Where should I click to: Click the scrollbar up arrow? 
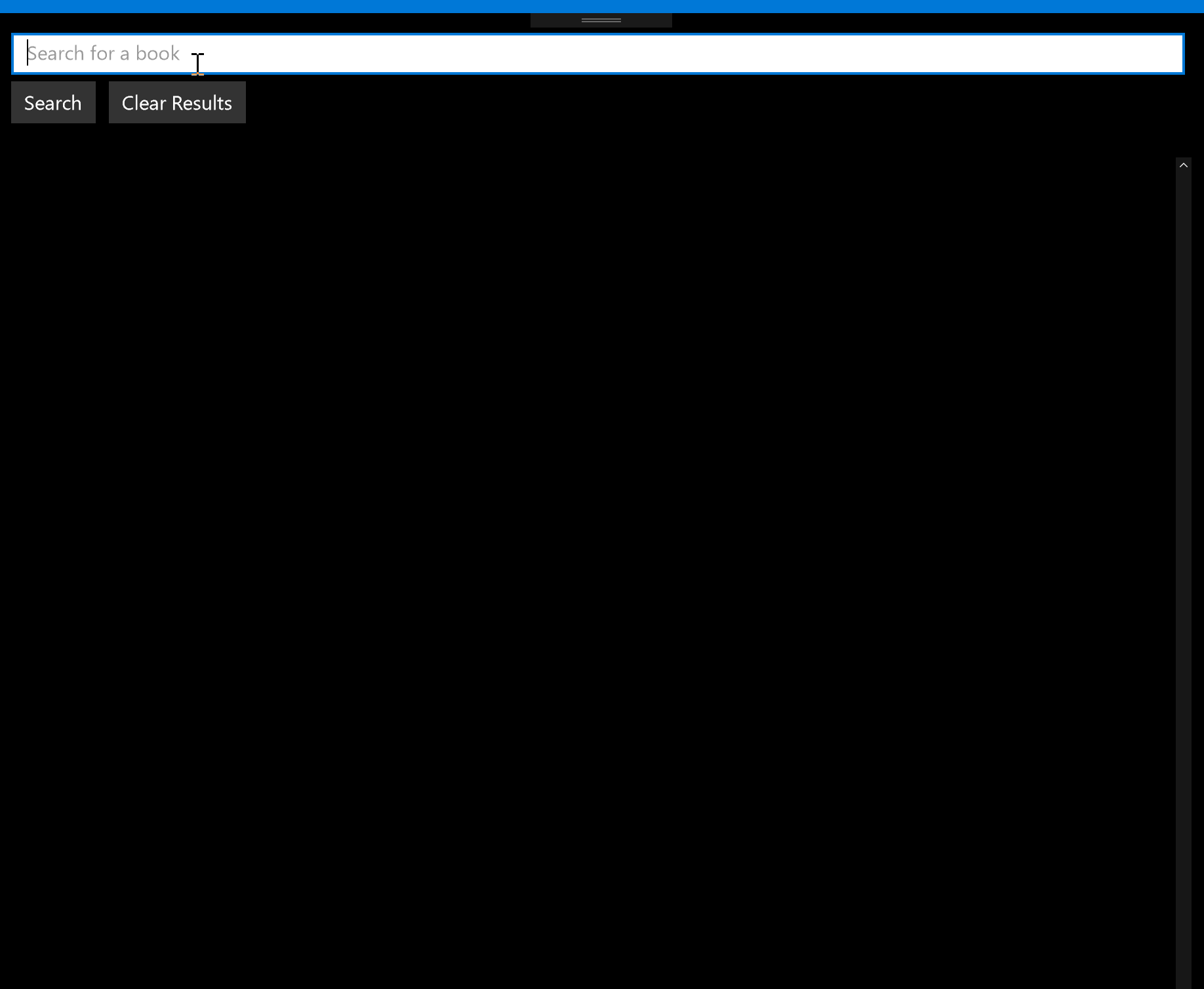(x=1183, y=165)
